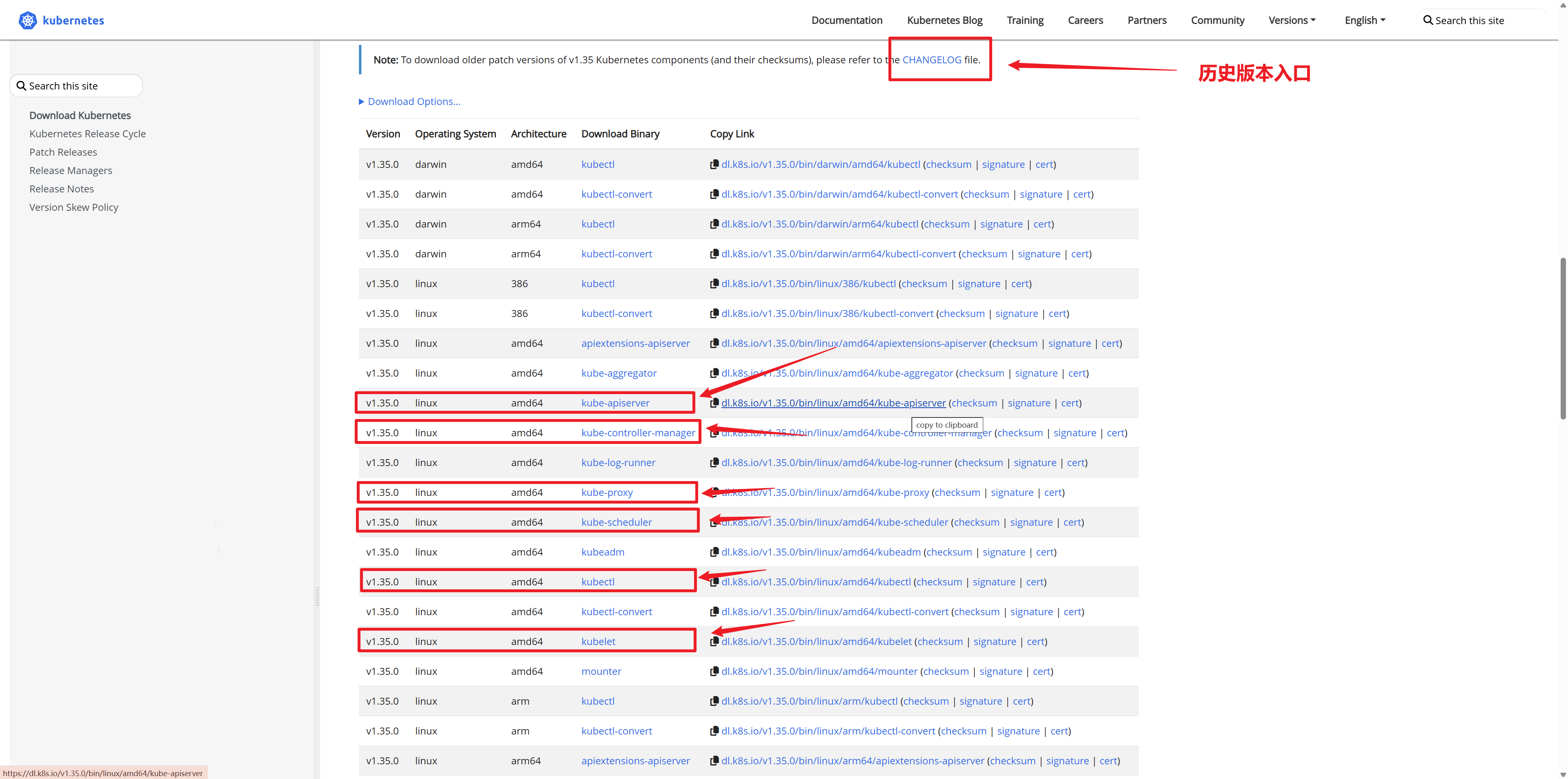Viewport: 1568px width, 779px height.
Task: Download the kubelet binary link
Action: [x=598, y=642]
